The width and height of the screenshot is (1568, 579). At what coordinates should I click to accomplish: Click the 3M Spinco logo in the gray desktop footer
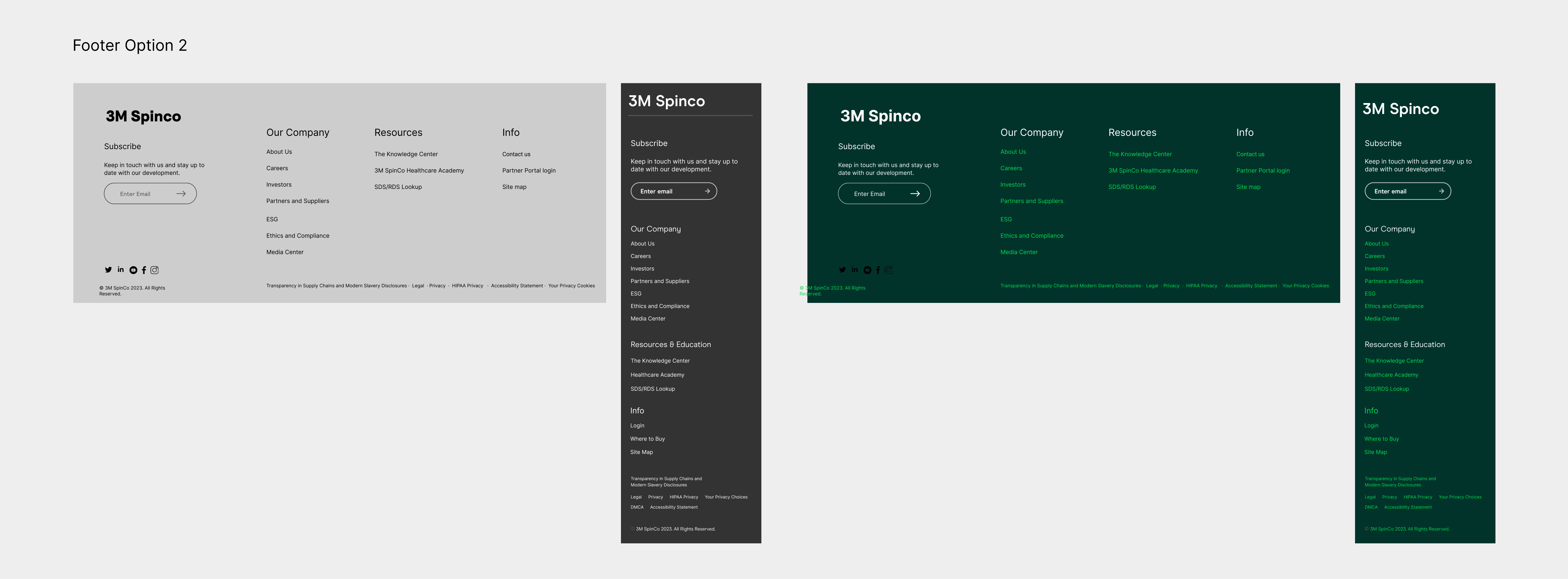coord(143,116)
